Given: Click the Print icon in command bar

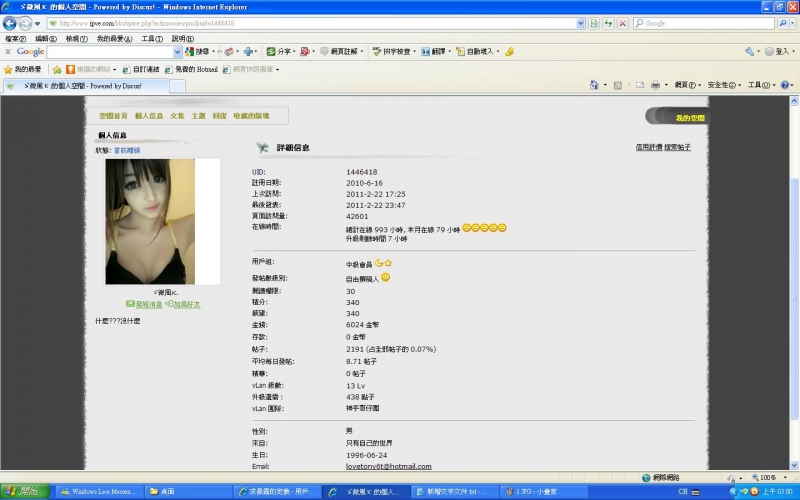Looking at the screenshot, I should coord(656,85).
